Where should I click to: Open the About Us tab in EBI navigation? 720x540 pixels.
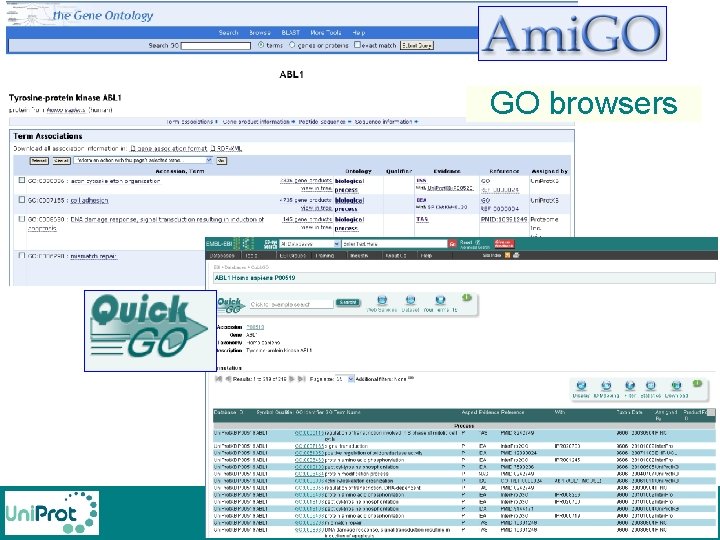(395, 255)
